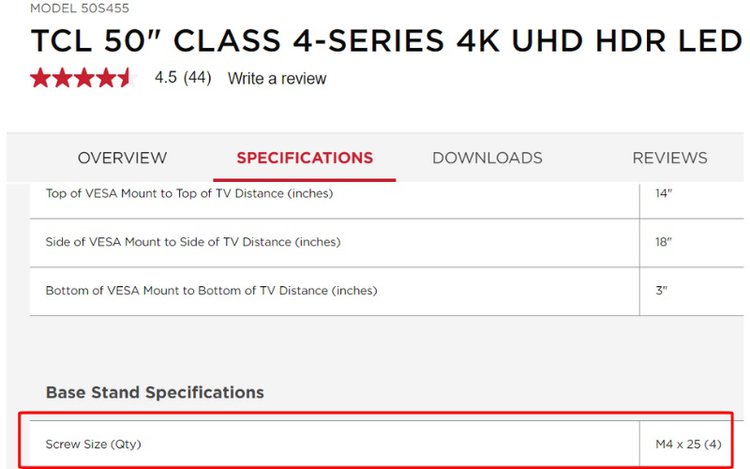This screenshot has width=750, height=469.
Task: Select Top of VESA Mount distance row
Action: (386, 194)
